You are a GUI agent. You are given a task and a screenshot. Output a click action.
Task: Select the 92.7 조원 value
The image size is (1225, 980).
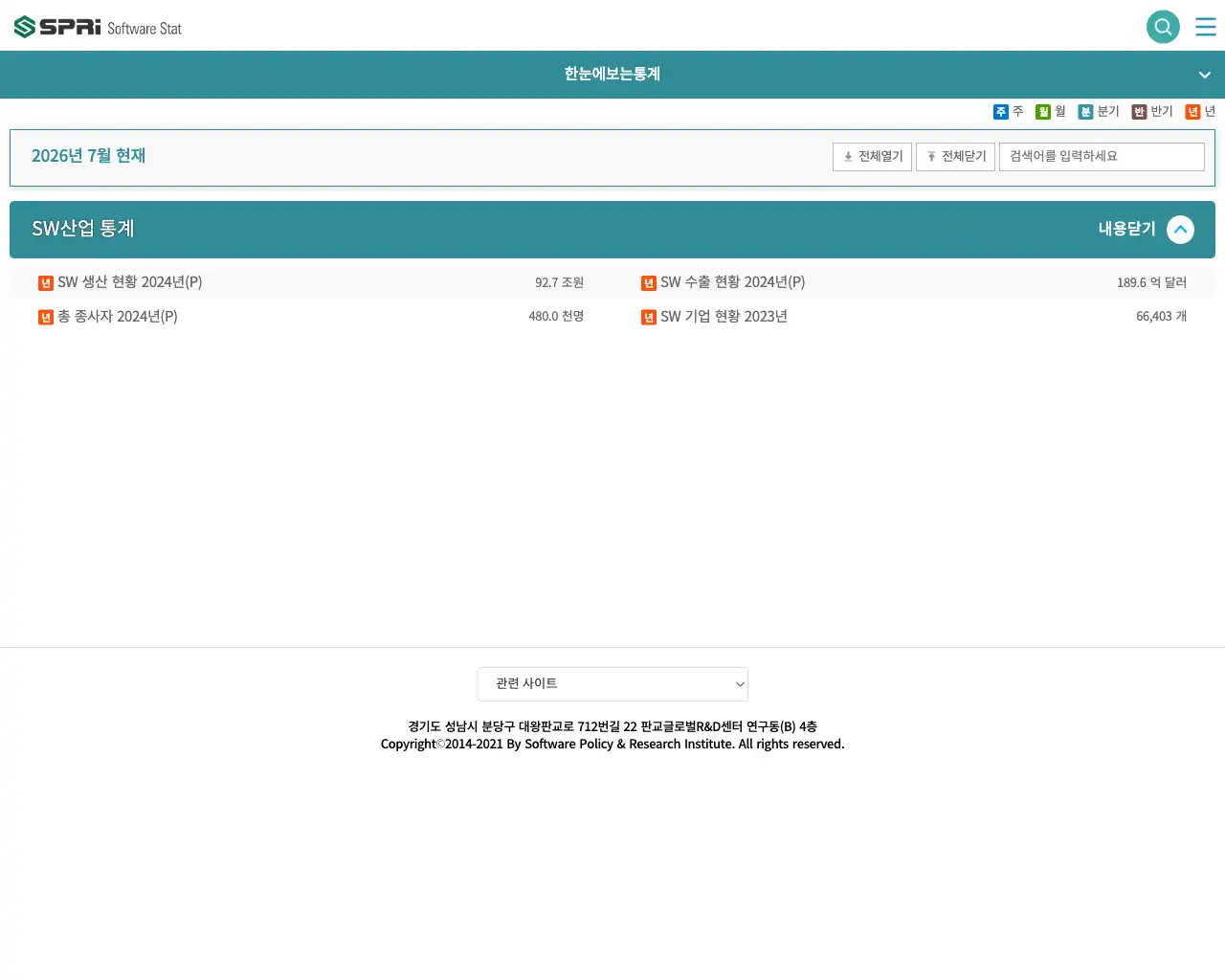559,282
